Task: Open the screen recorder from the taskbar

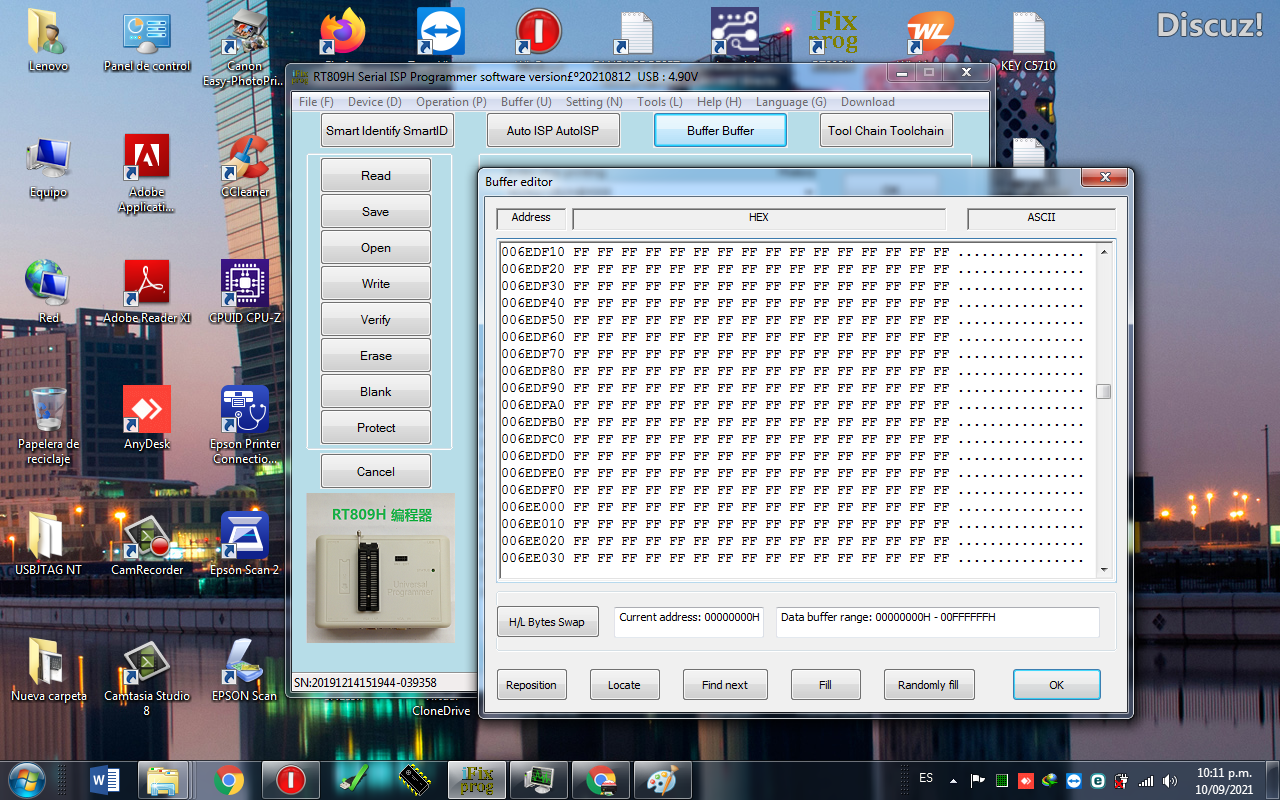Action: coord(538,779)
